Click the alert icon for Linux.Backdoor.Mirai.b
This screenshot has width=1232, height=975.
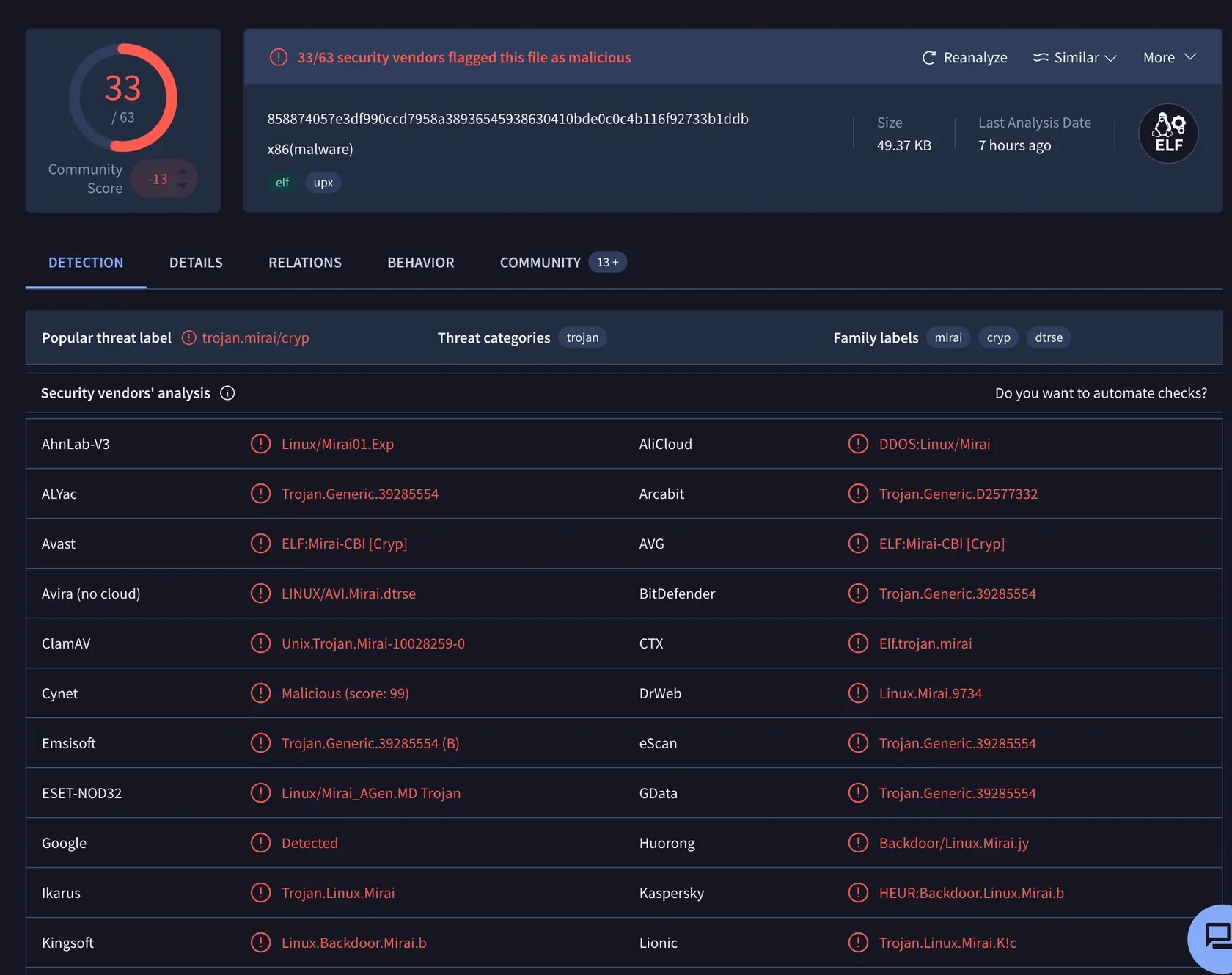pyautogui.click(x=260, y=943)
